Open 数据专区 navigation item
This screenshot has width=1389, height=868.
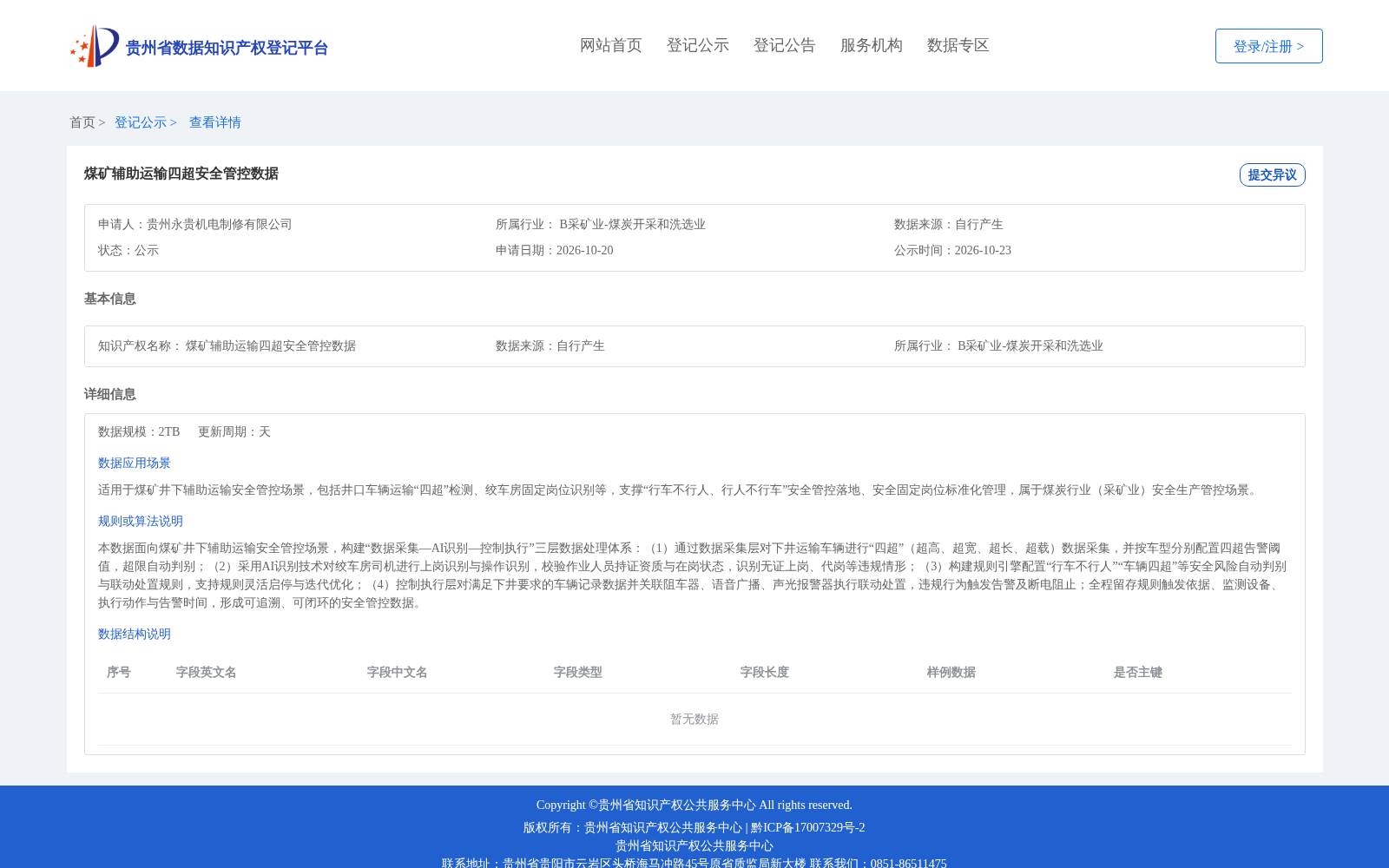pyautogui.click(x=958, y=45)
